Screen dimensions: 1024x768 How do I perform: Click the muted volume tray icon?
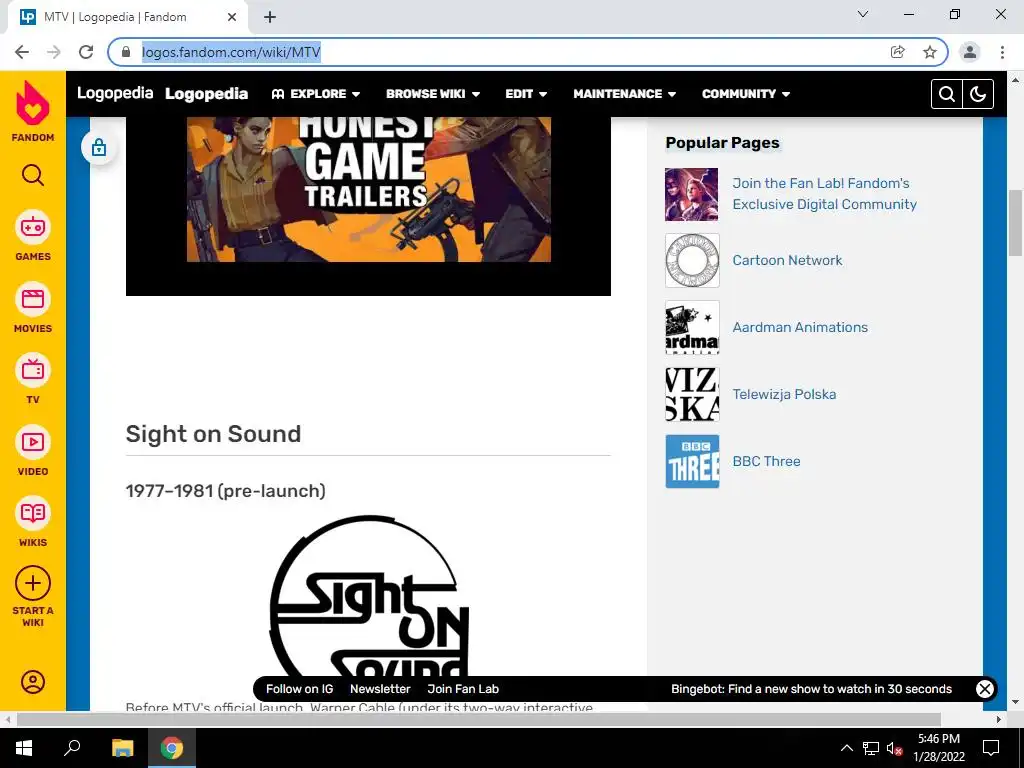894,748
